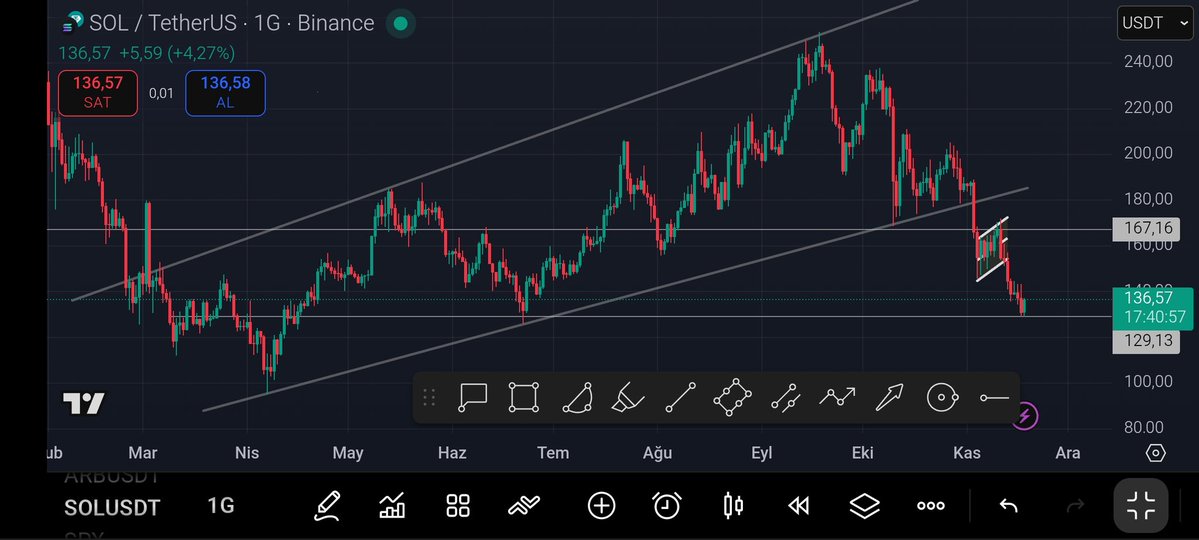Screen dimensions: 1199x540
Task: Select the polyline path tool
Action: 837,397
